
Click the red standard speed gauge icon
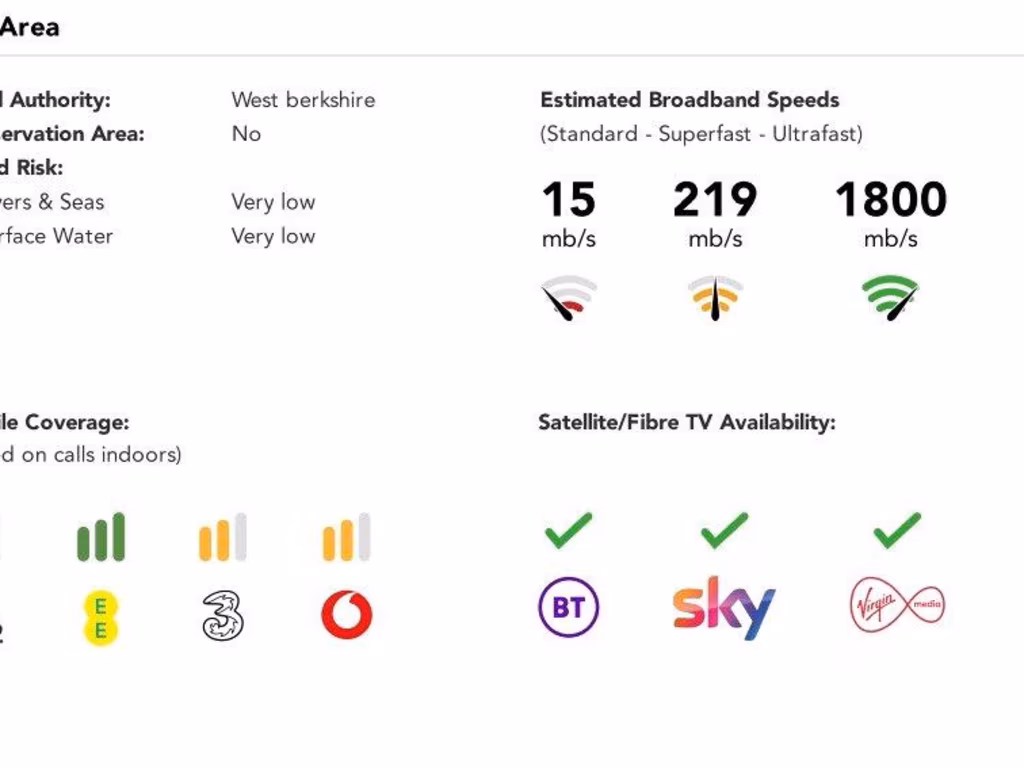pyautogui.click(x=569, y=298)
